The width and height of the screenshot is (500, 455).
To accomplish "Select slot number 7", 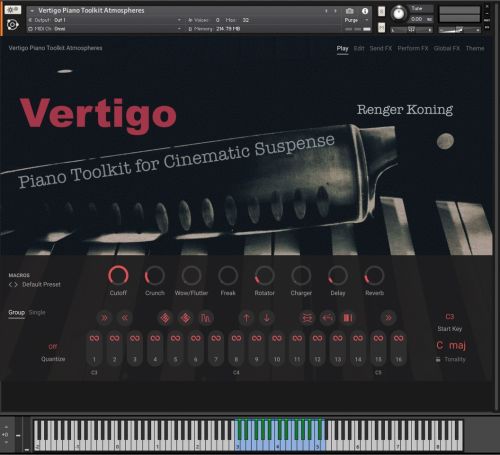I will (x=216, y=360).
